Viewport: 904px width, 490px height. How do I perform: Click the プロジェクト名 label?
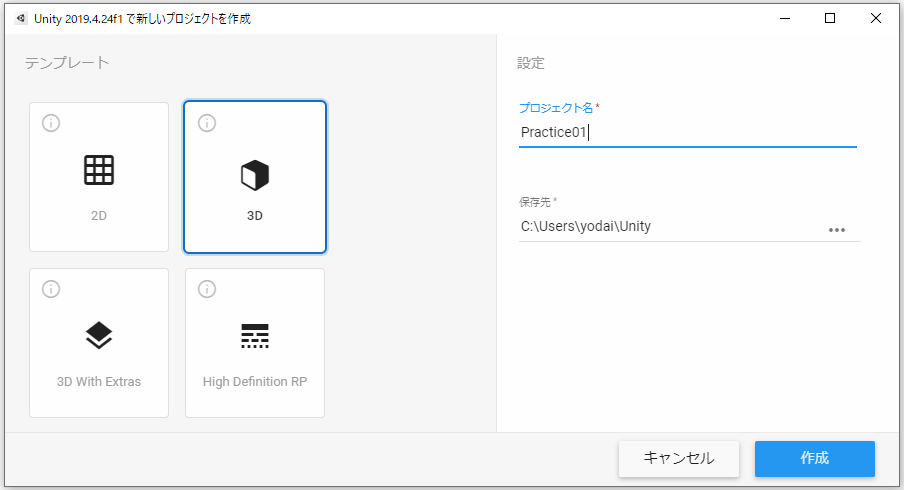coord(556,108)
